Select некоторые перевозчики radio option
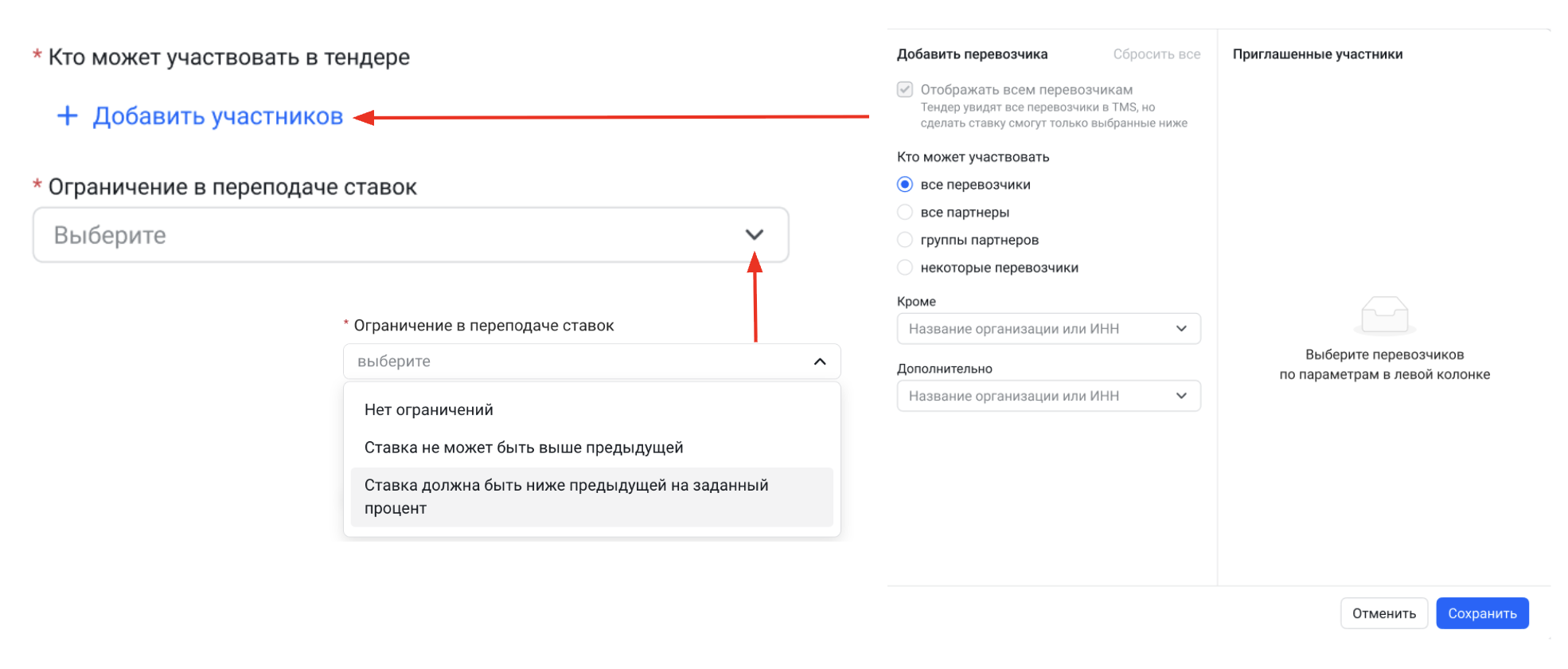The image size is (1568, 669). coord(905,268)
